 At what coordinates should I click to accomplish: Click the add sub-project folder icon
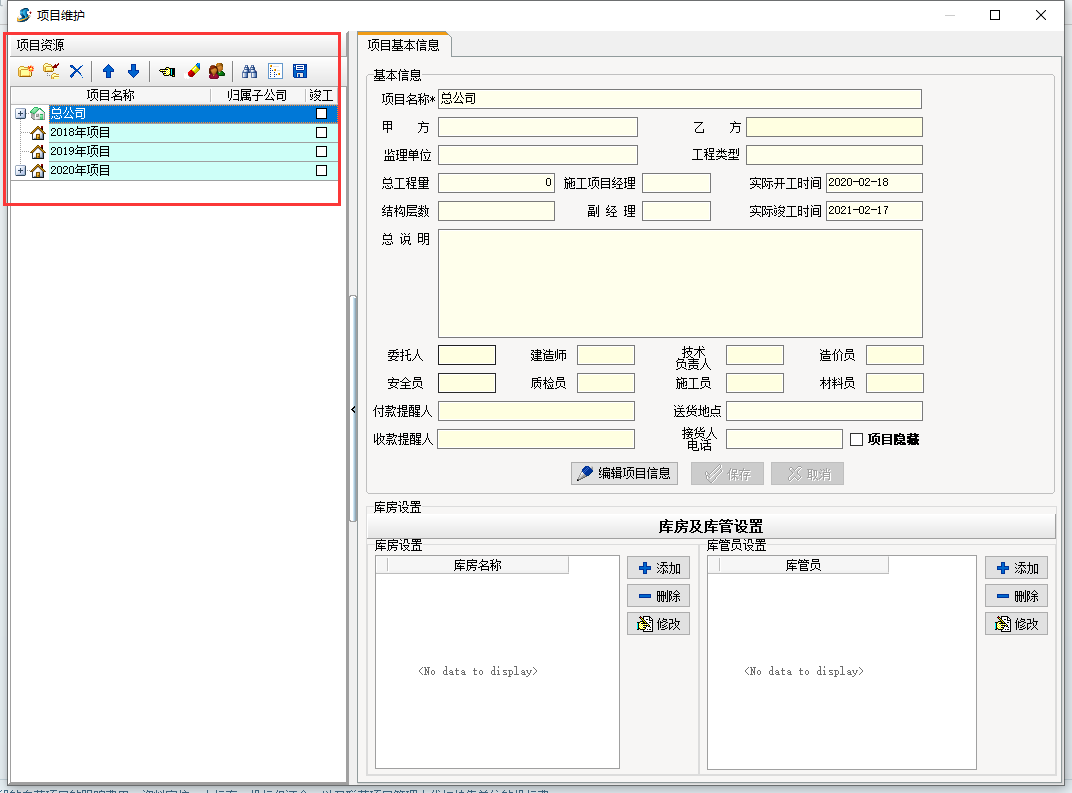51,71
